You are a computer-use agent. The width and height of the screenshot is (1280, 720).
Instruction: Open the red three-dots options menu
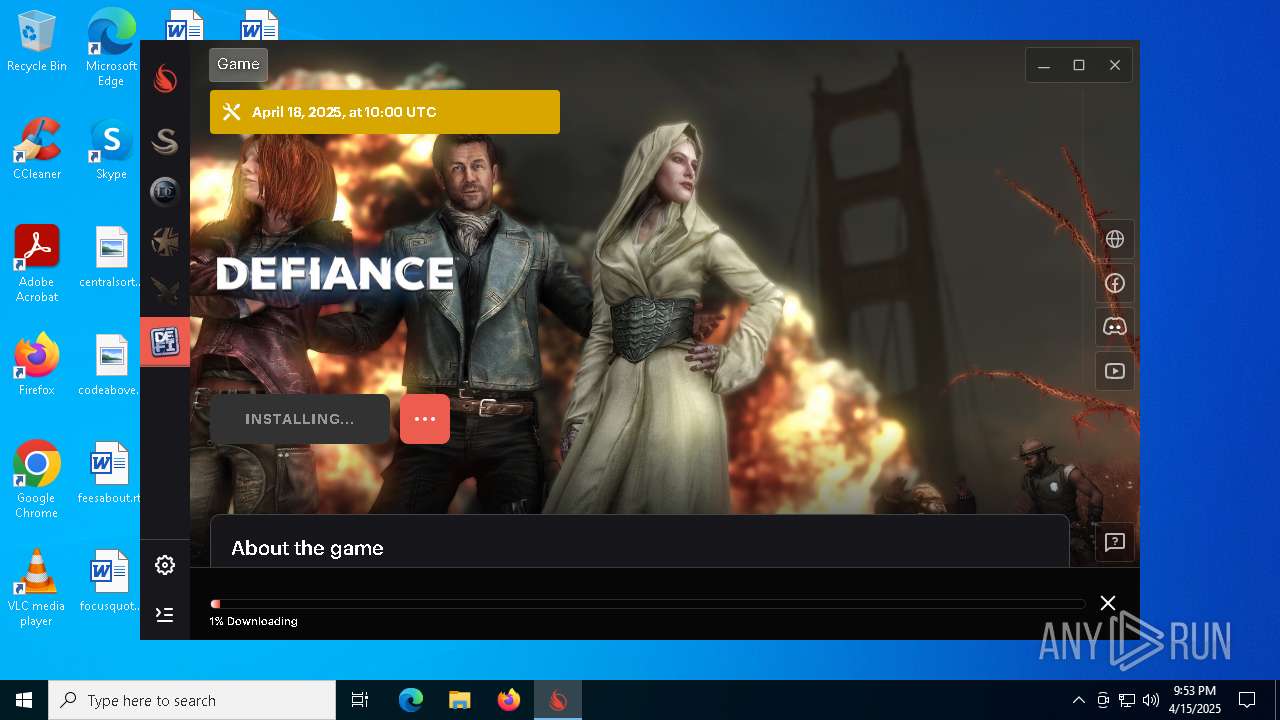click(x=425, y=419)
